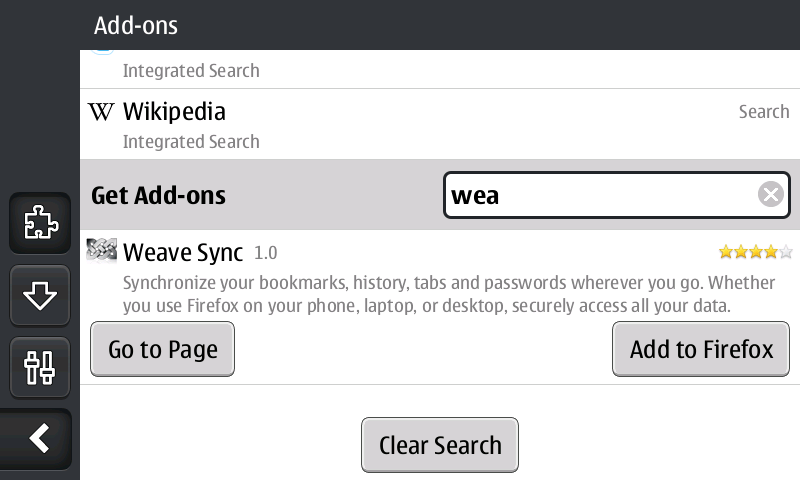Click the Weave Sync version 1.0 label
Viewport: 800px width, 480px height.
266,252
